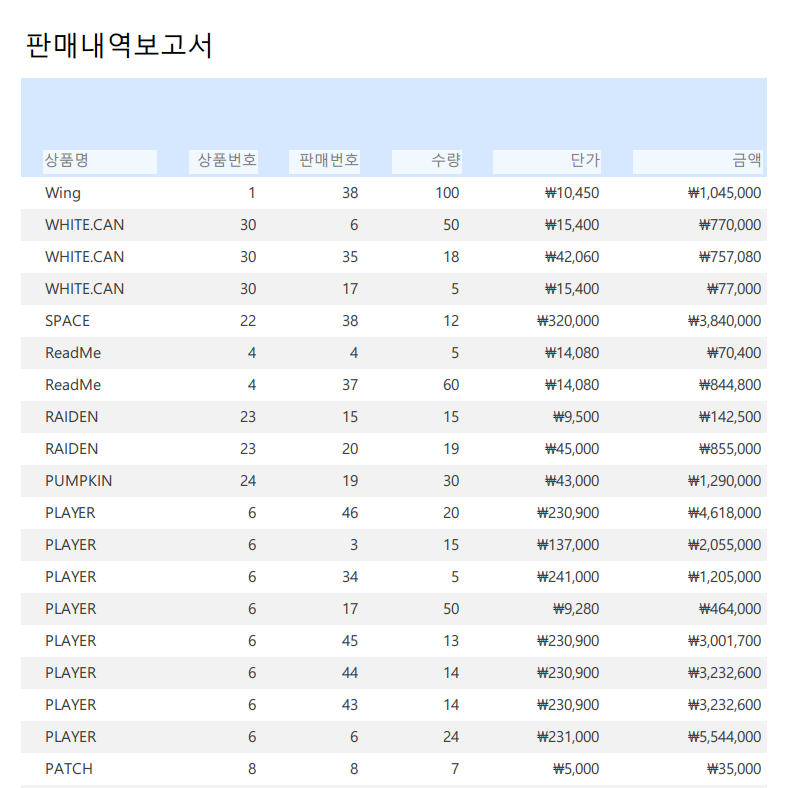Click WHITE.CAN in the ₩770,000 row
This screenshot has width=806, height=788.
tap(84, 225)
